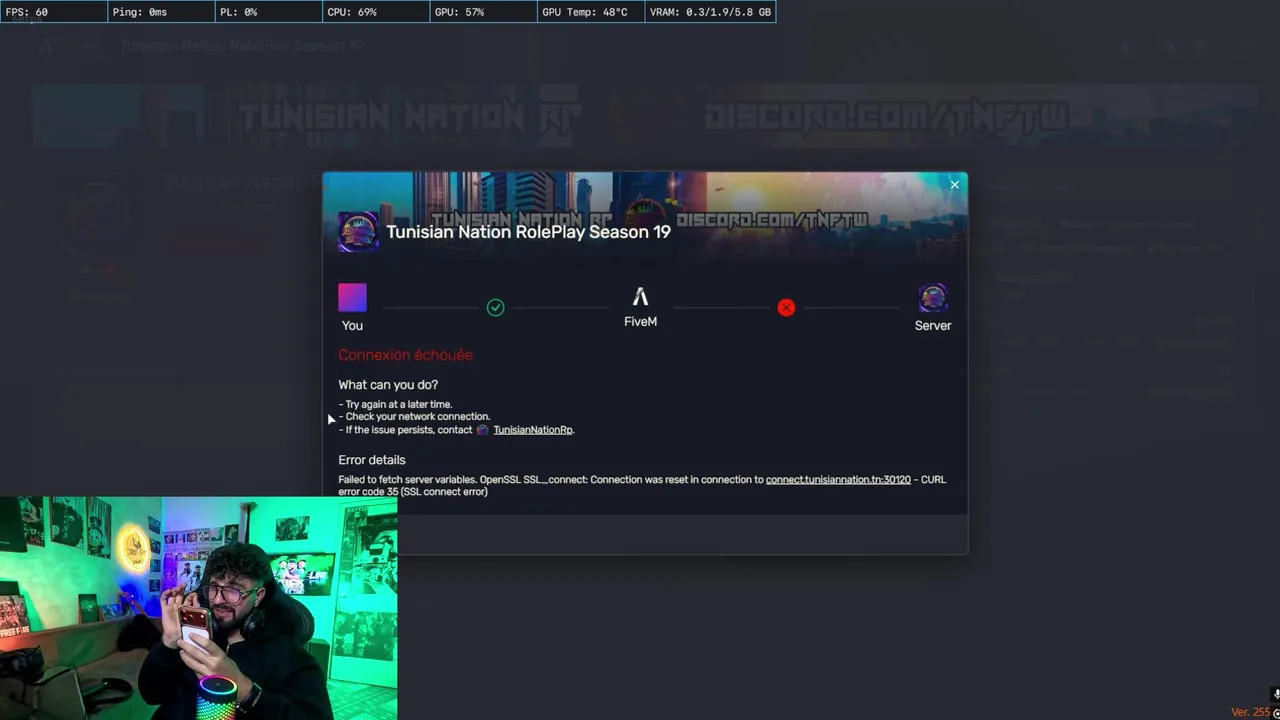Click the streamer webcam overlay
The height and width of the screenshot is (720, 1280).
click(198, 608)
